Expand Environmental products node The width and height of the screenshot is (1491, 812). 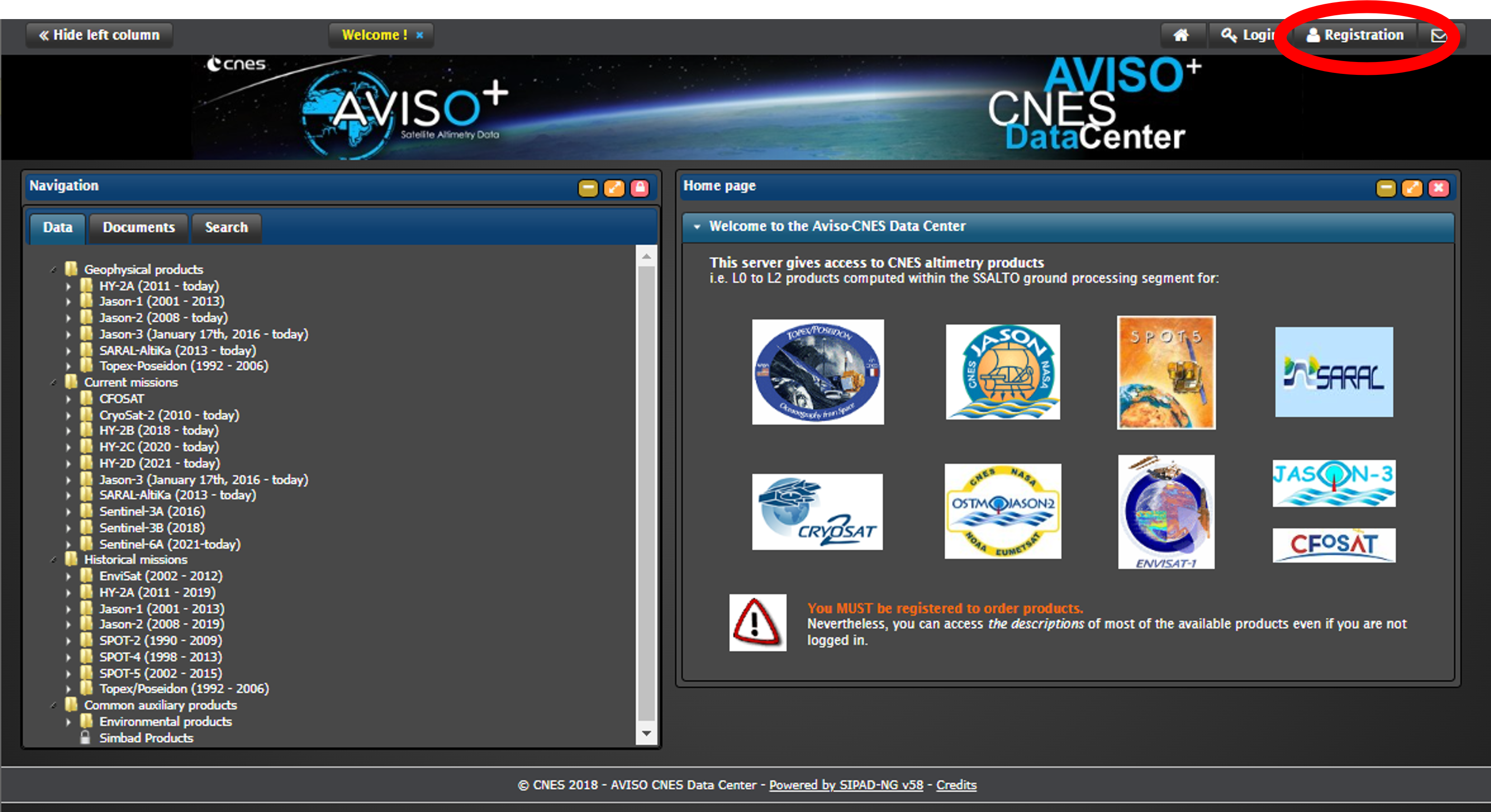[x=68, y=722]
